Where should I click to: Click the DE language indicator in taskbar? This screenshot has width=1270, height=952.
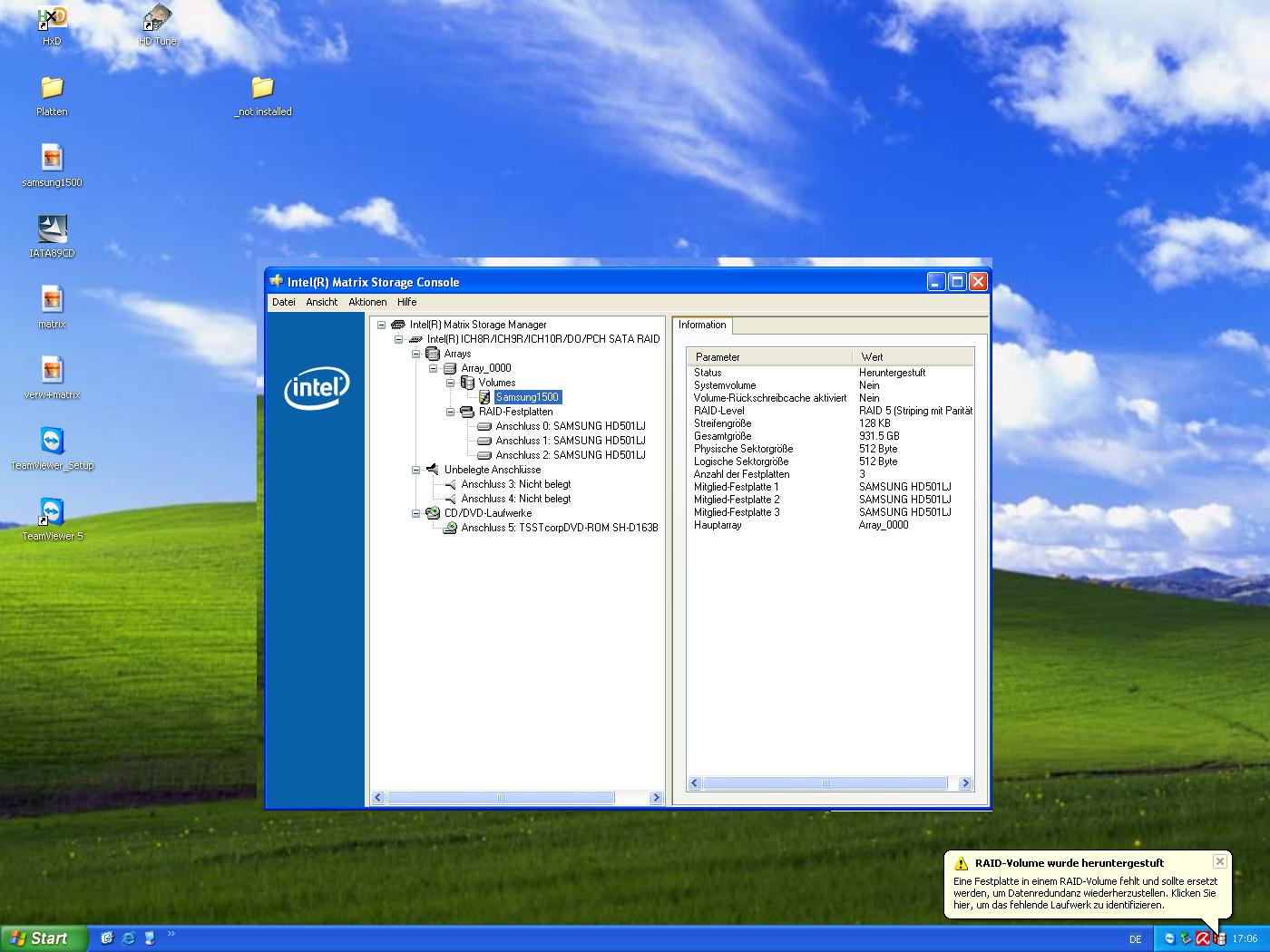(x=1136, y=939)
